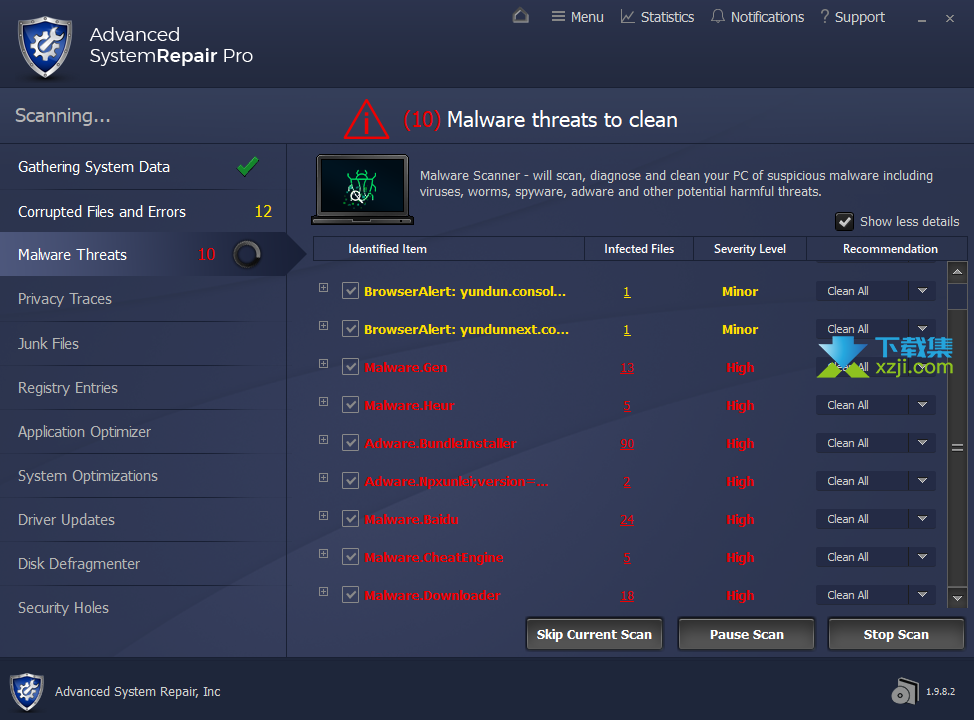Open the Statistics view
The width and height of the screenshot is (974, 720).
tap(657, 17)
